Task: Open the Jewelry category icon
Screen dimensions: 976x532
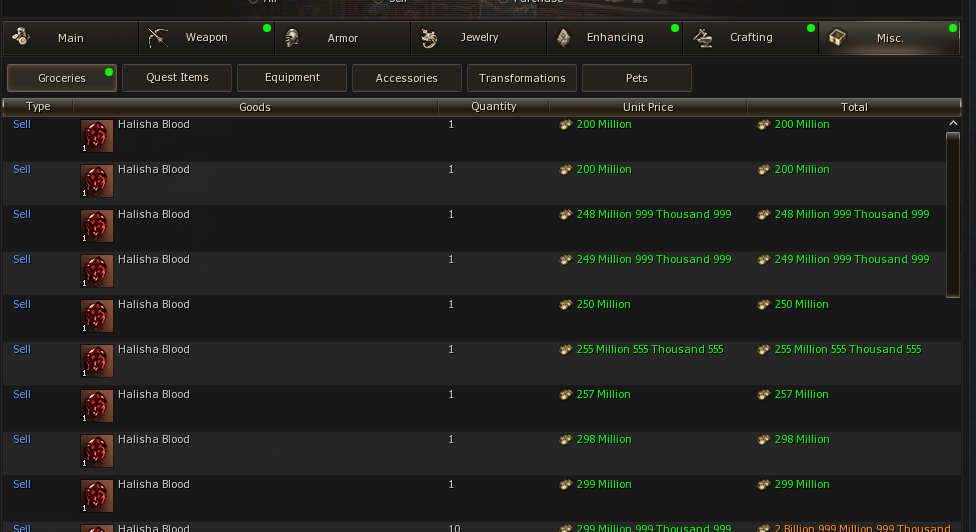Action: click(428, 38)
